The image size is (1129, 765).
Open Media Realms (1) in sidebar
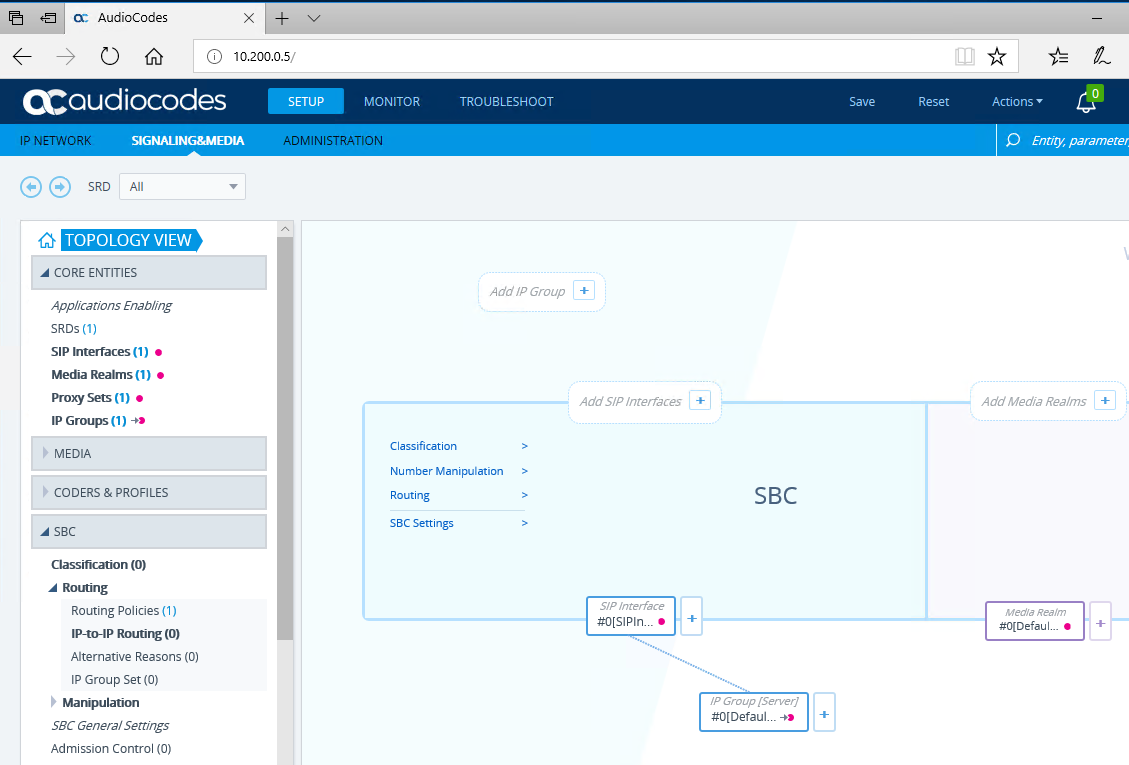101,375
